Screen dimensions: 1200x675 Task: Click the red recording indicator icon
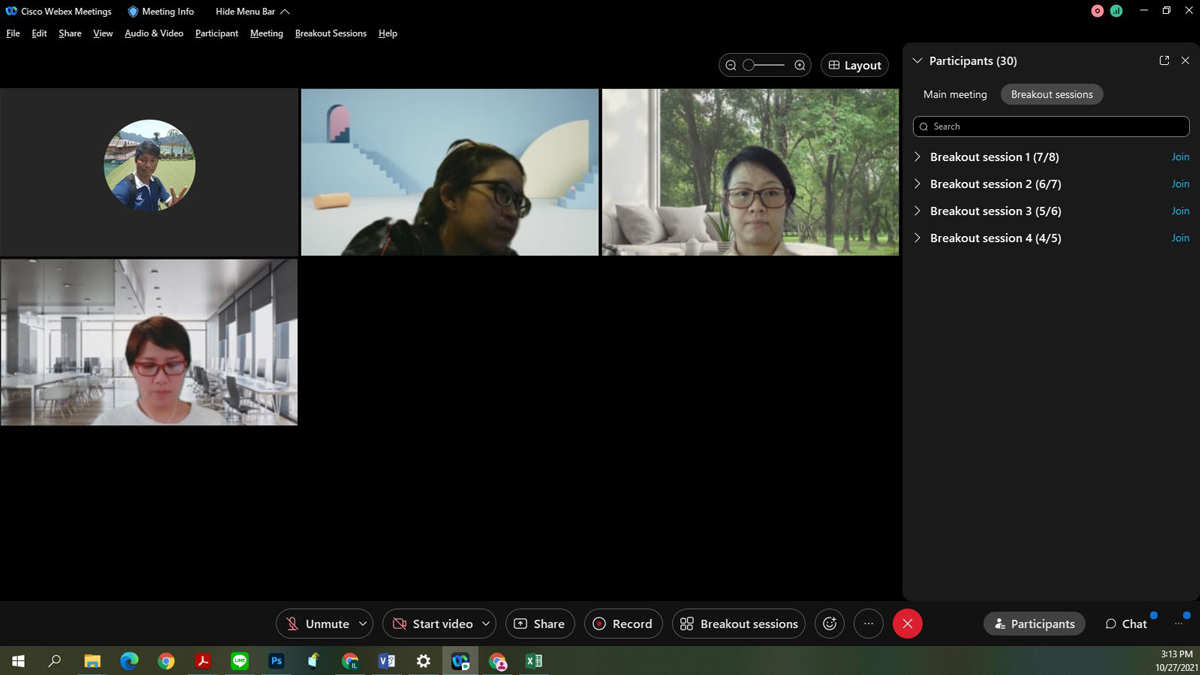(1097, 11)
